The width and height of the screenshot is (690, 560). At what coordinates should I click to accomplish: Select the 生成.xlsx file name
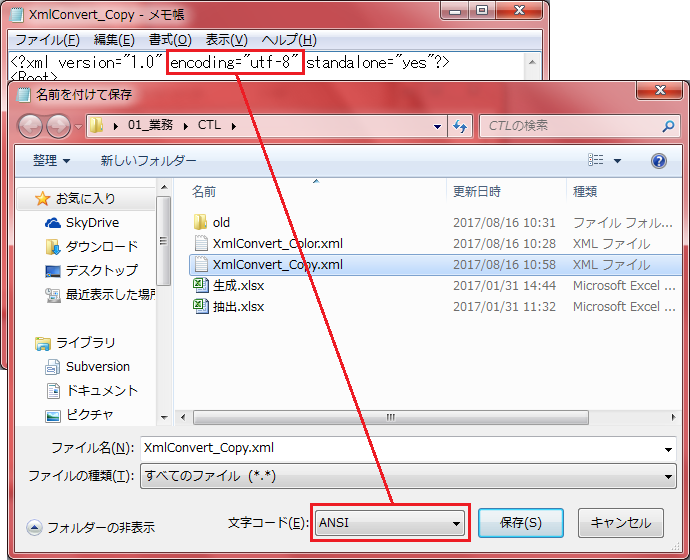(238, 286)
